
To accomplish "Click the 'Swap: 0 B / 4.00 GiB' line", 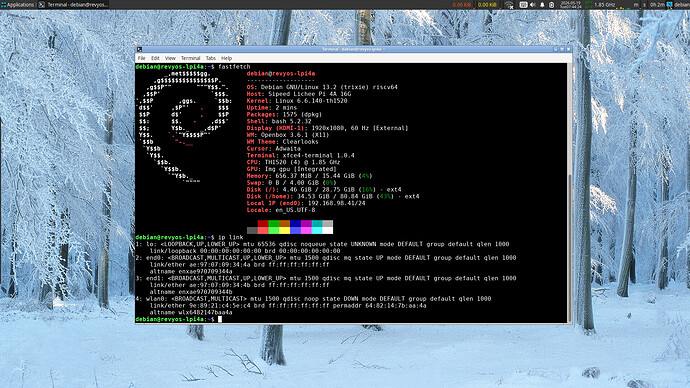I will [x=291, y=183].
